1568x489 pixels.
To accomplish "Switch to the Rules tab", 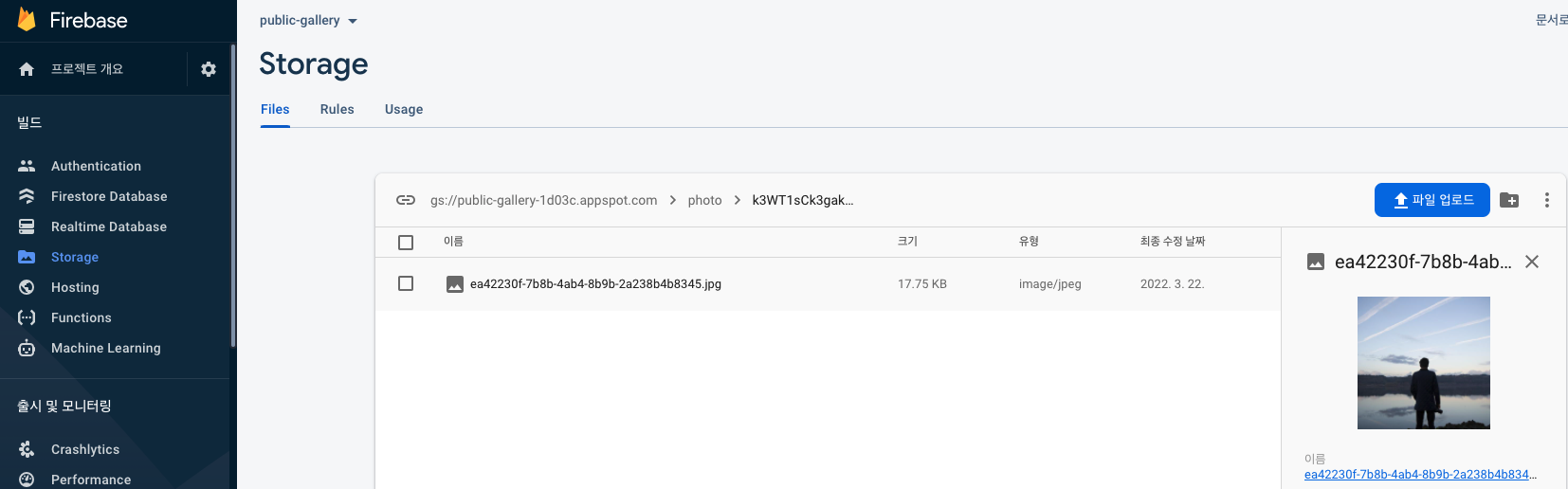I will [x=337, y=109].
